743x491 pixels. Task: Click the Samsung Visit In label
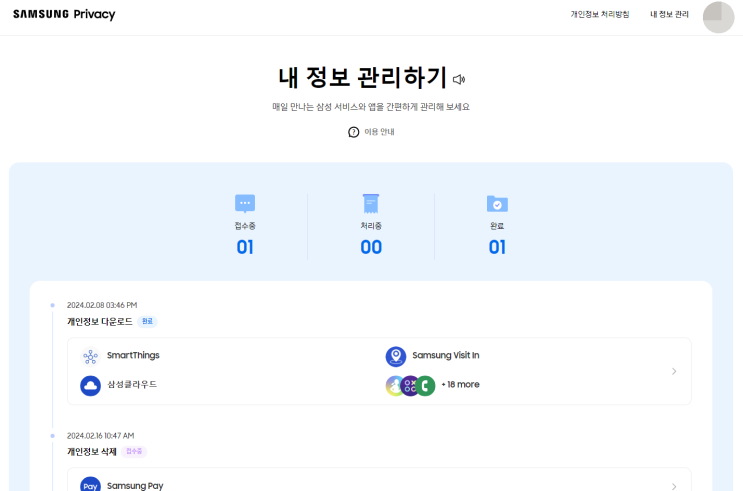(x=445, y=355)
